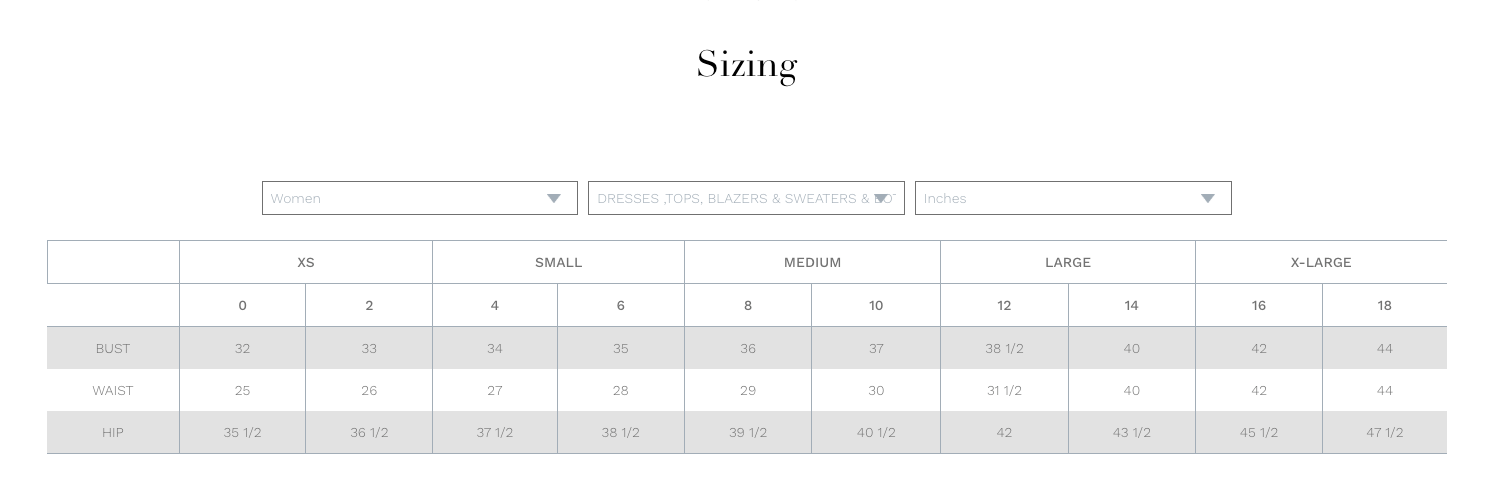Select the X-LARGE size column header
The width and height of the screenshot is (1505, 493).
point(1321,262)
